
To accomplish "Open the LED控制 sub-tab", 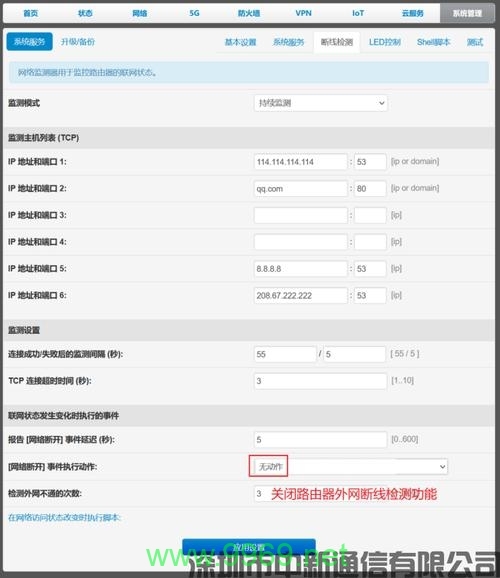I will 385,42.
